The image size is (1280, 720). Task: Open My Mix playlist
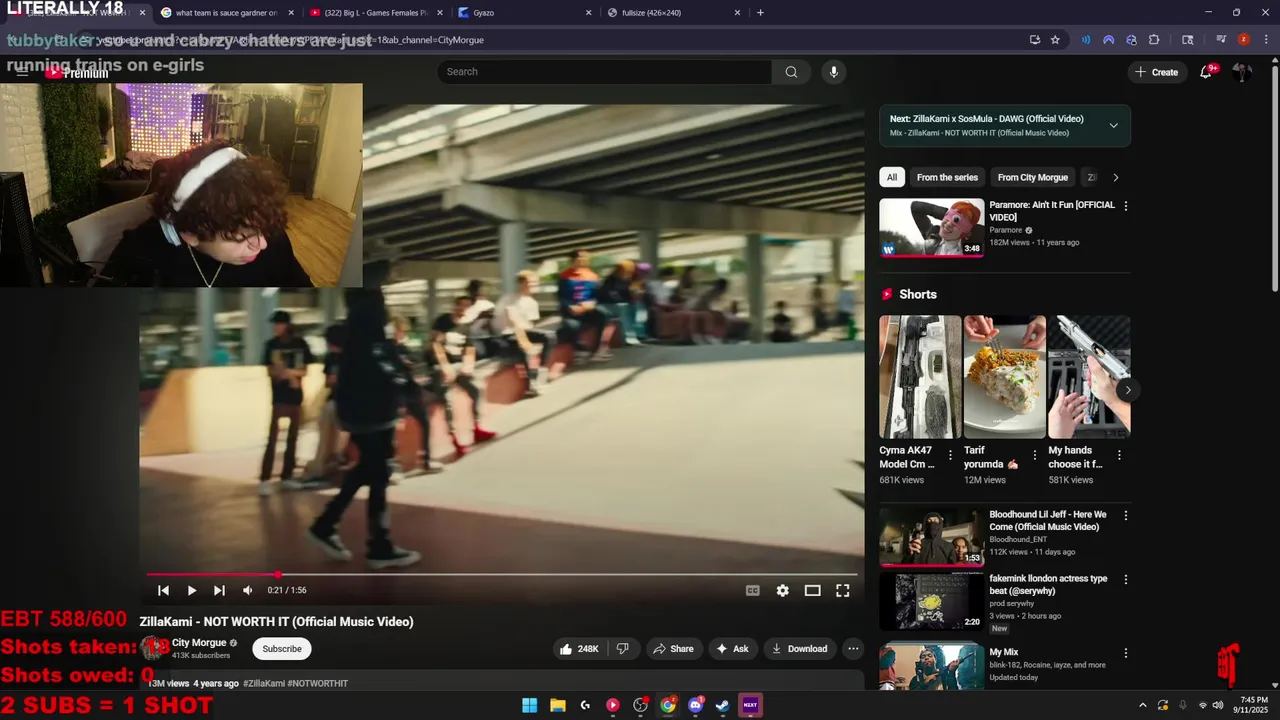point(932,667)
